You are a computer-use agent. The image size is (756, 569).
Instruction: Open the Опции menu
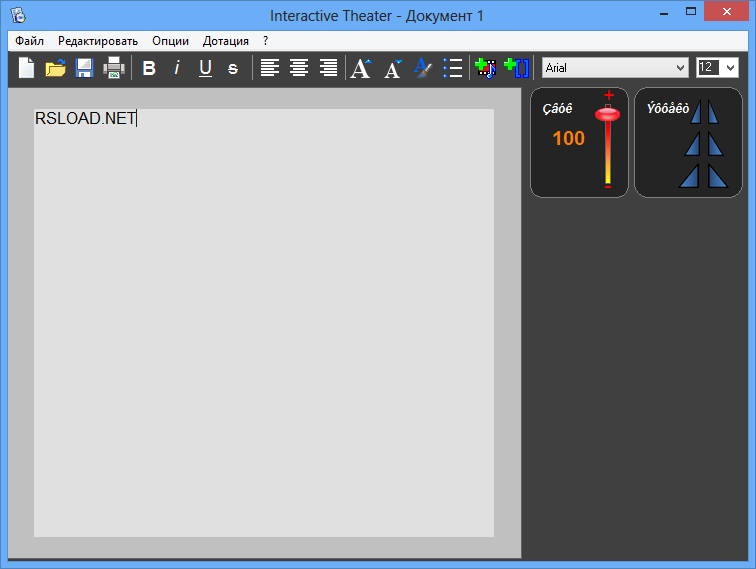click(x=170, y=41)
